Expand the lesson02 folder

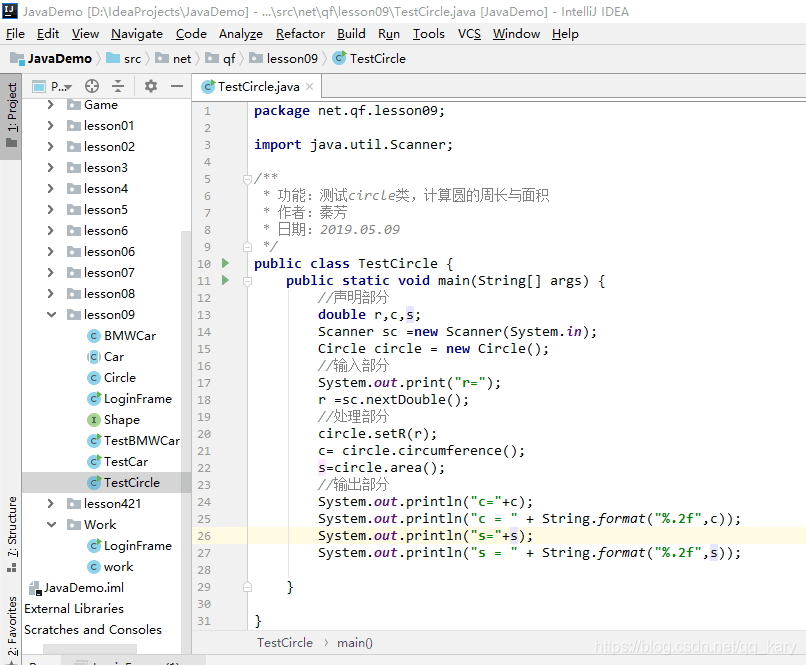coord(50,147)
